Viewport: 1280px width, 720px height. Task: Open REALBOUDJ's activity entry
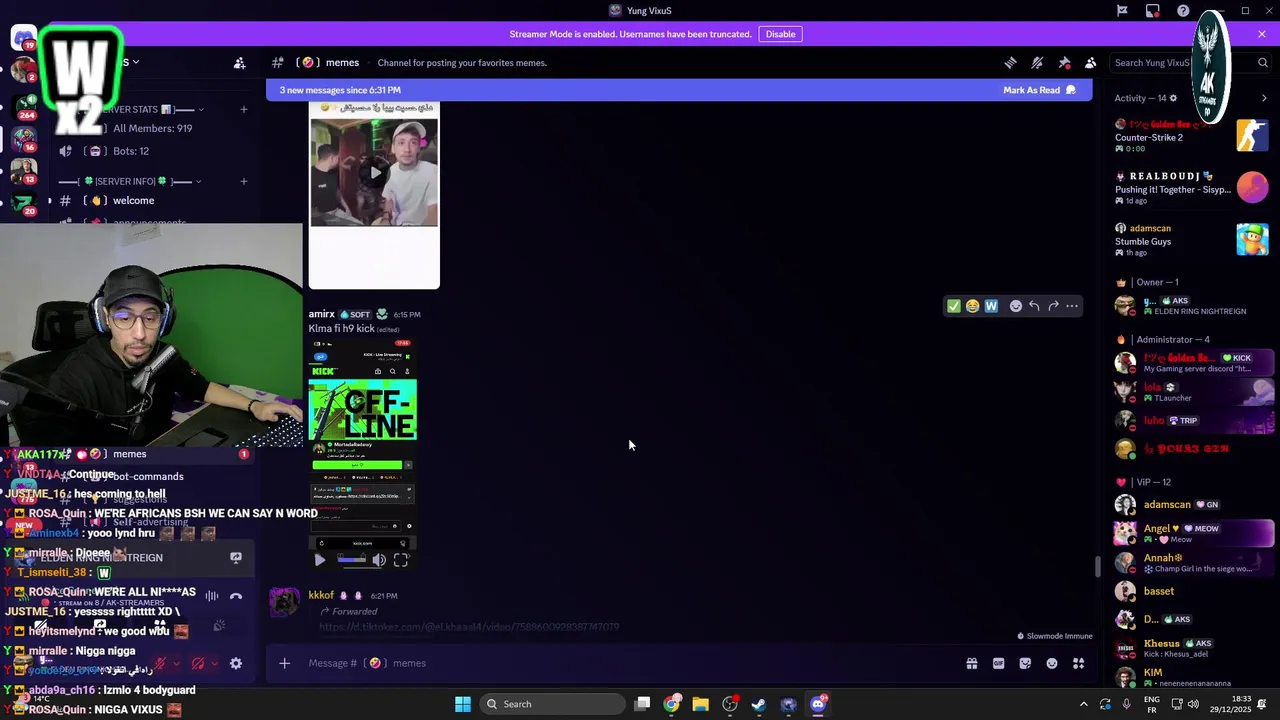click(1192, 188)
